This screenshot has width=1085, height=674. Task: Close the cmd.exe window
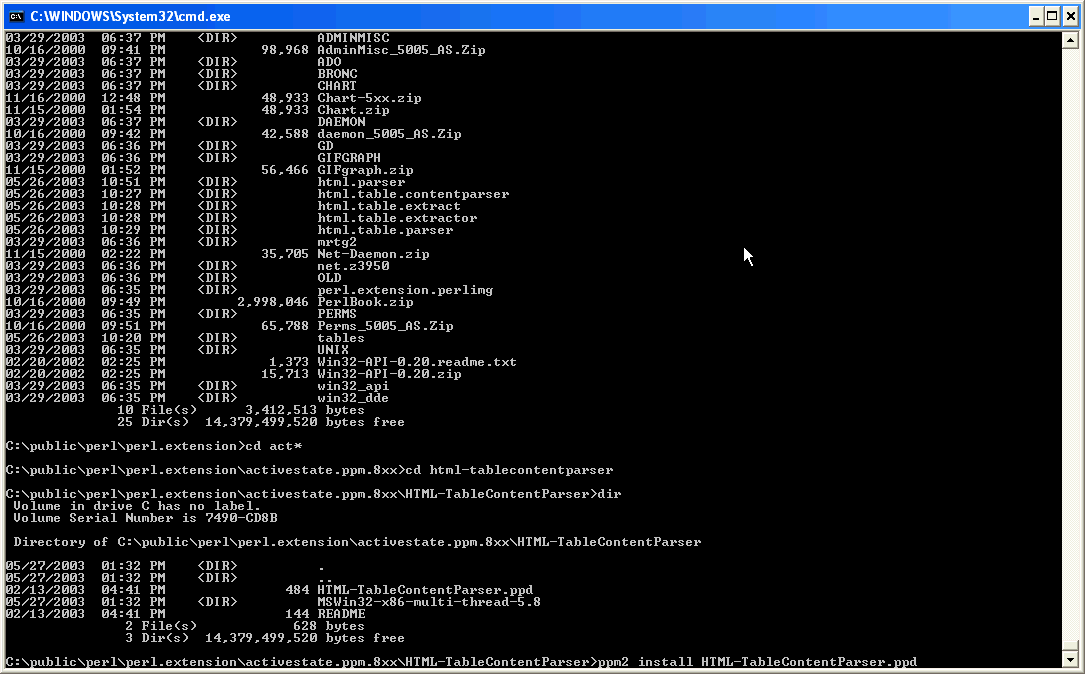[x=1070, y=16]
